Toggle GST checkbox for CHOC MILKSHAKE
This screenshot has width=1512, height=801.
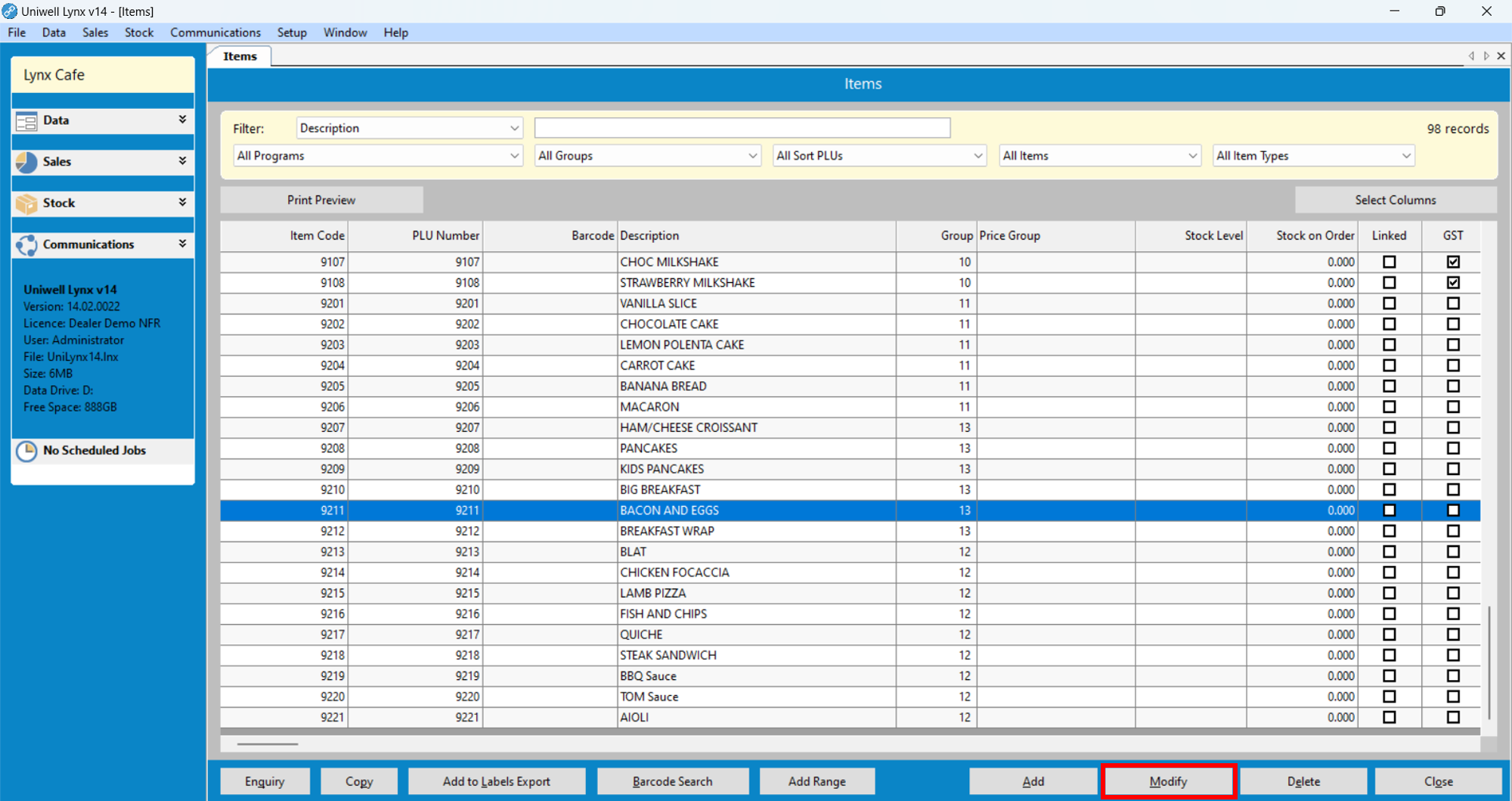(x=1453, y=262)
